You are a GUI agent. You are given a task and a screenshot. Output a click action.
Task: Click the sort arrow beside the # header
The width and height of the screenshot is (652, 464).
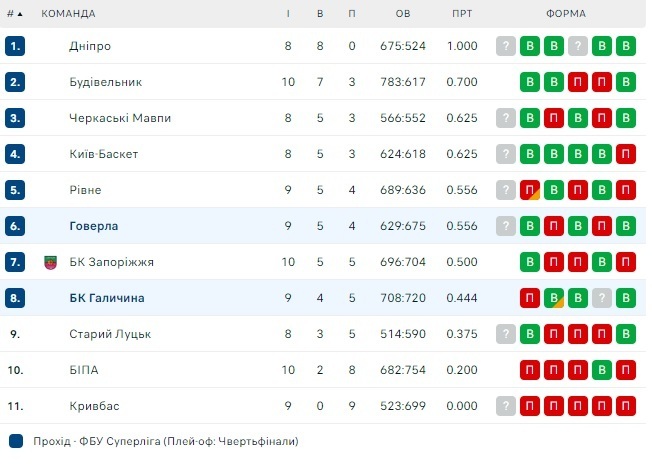(x=20, y=14)
